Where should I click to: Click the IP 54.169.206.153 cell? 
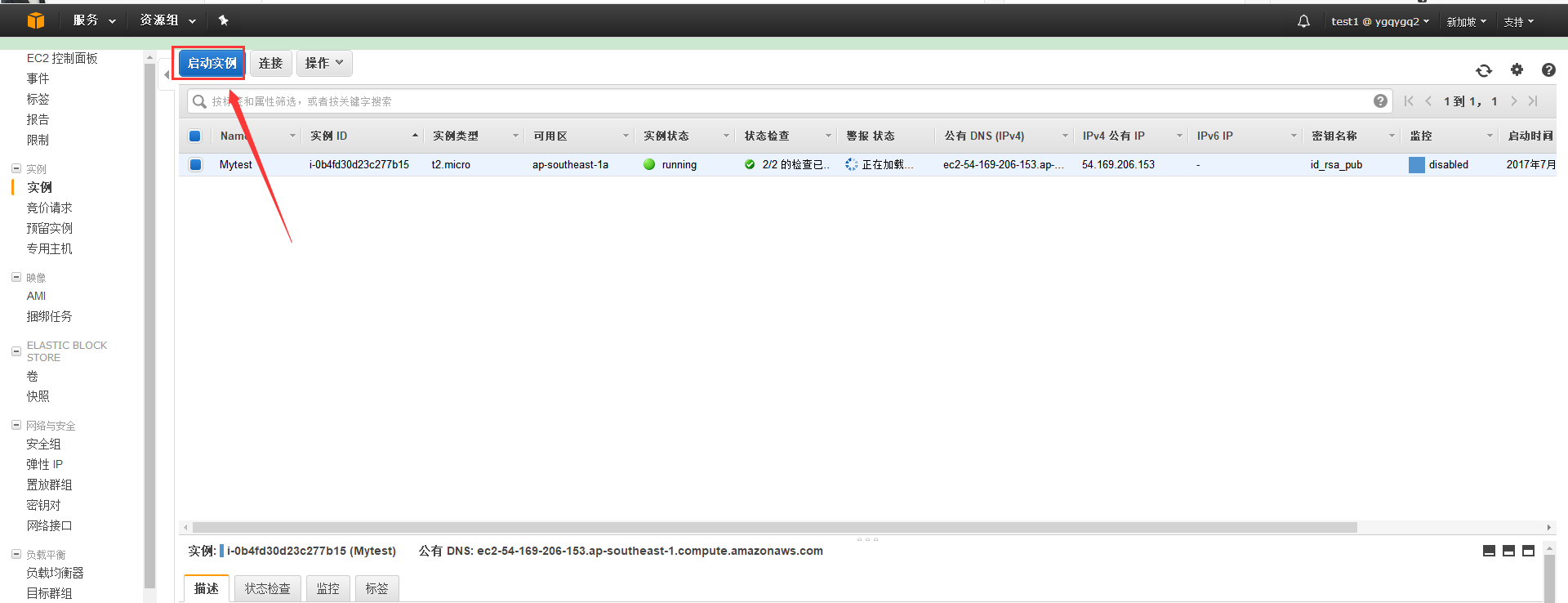[x=1118, y=164]
